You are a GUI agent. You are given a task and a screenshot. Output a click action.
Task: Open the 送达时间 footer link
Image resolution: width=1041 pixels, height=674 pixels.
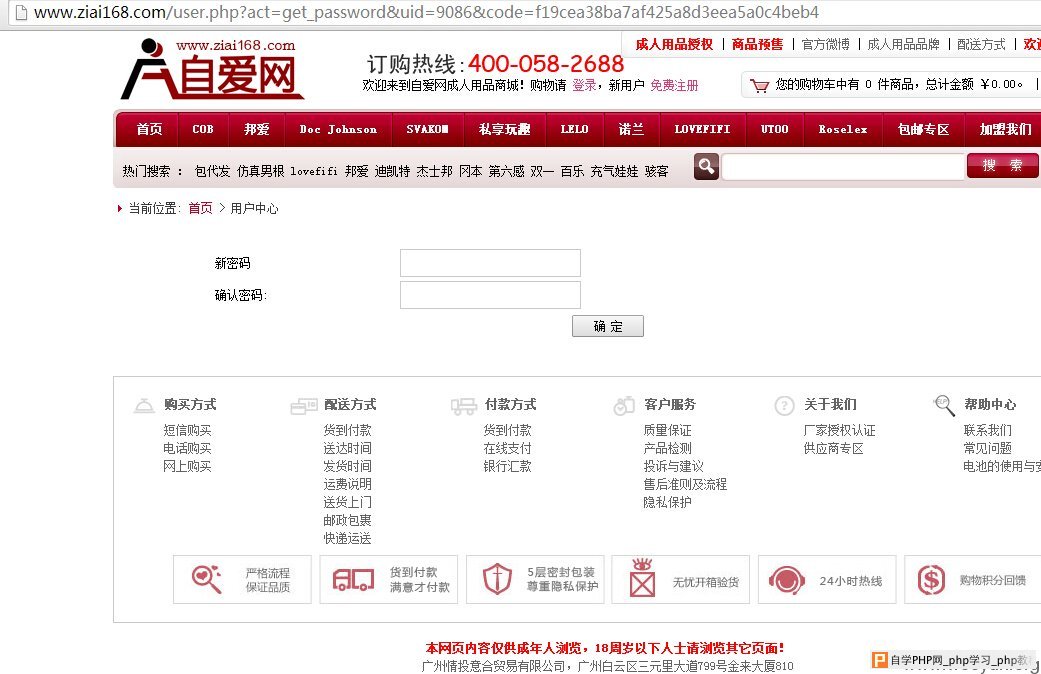point(347,448)
